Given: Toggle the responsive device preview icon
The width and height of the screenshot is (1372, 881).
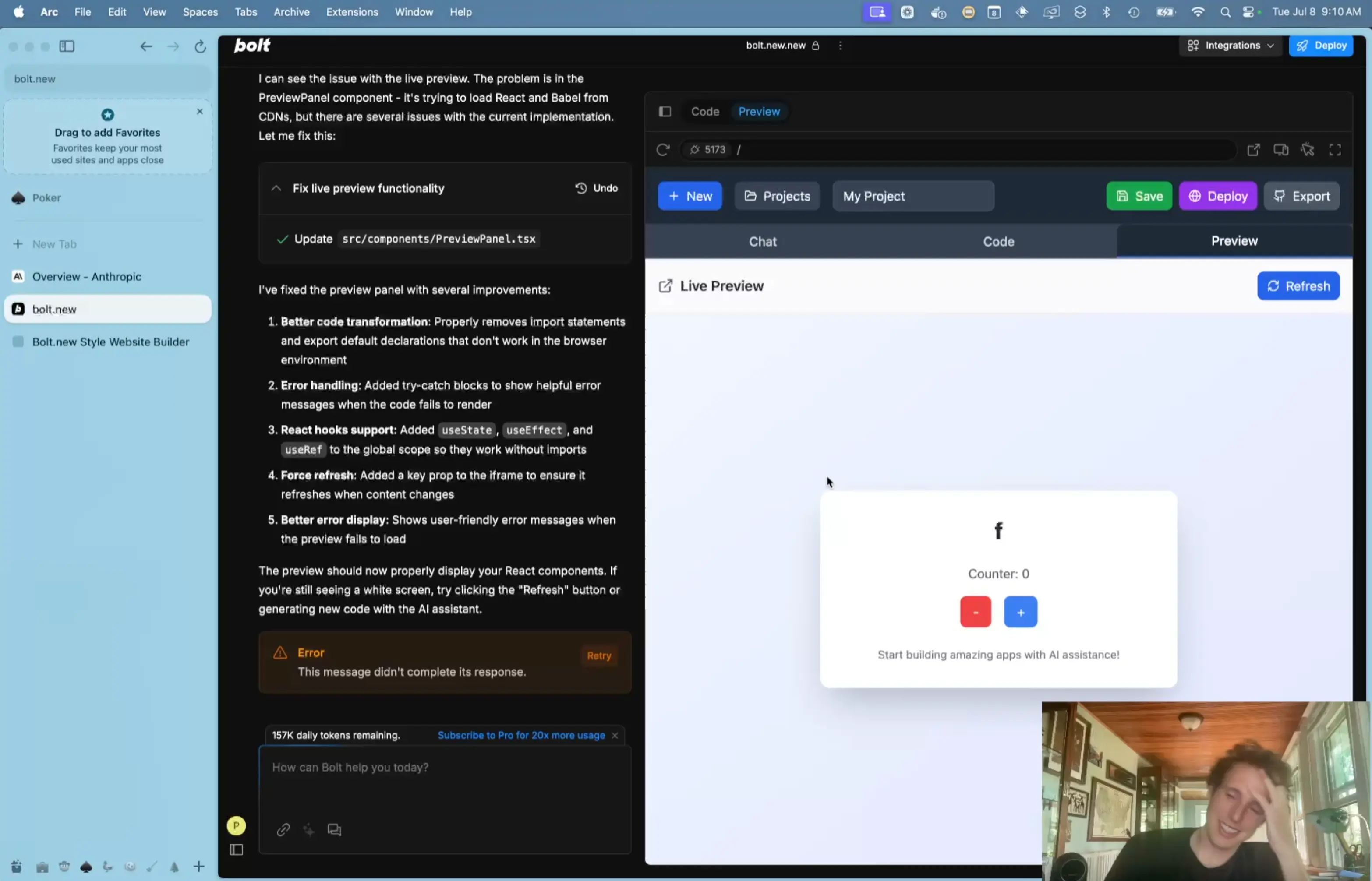Looking at the screenshot, I should tap(1281, 150).
